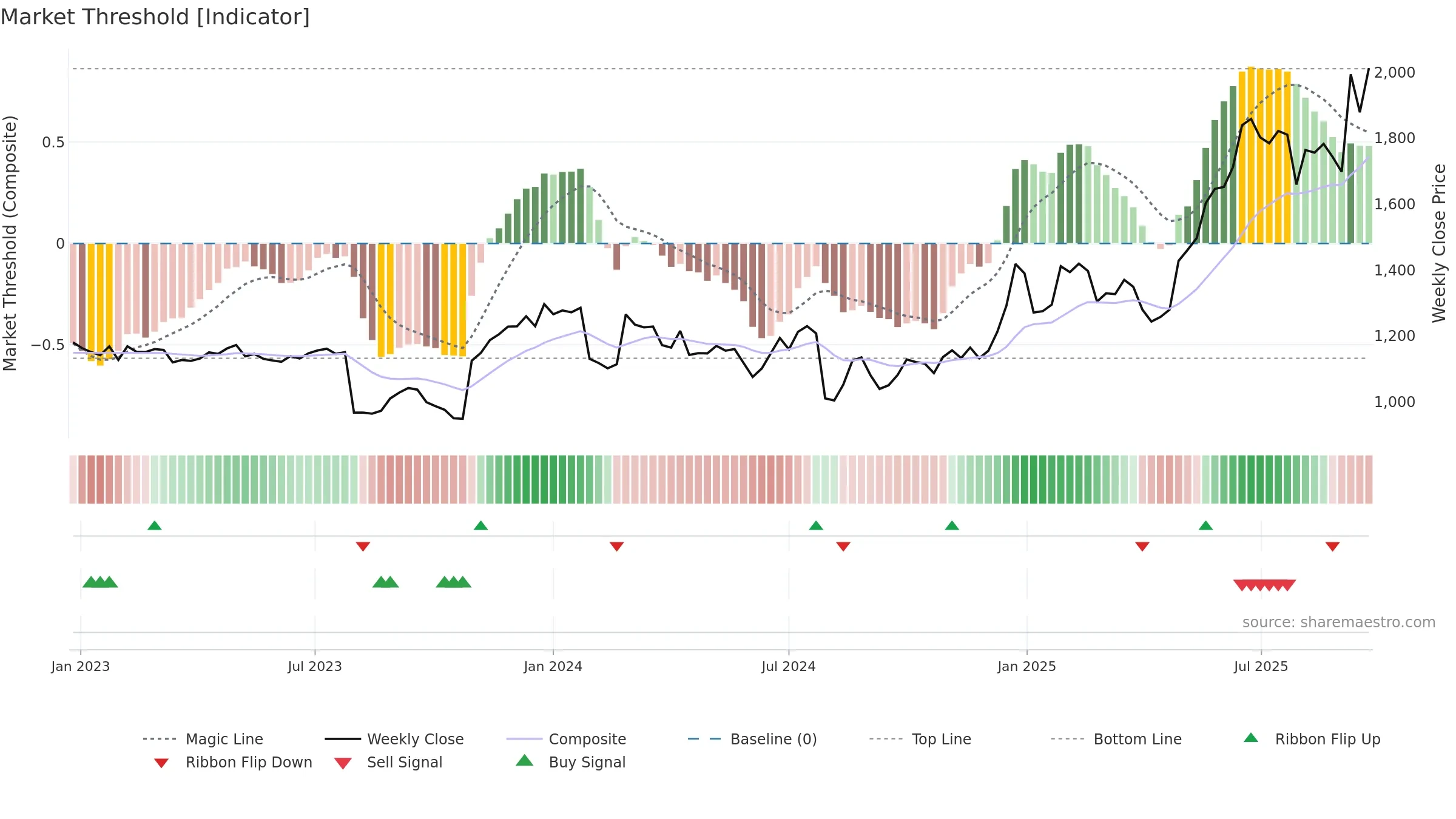
Task: Select the ribbon flip down marker near February 2024
Action: tap(617, 547)
